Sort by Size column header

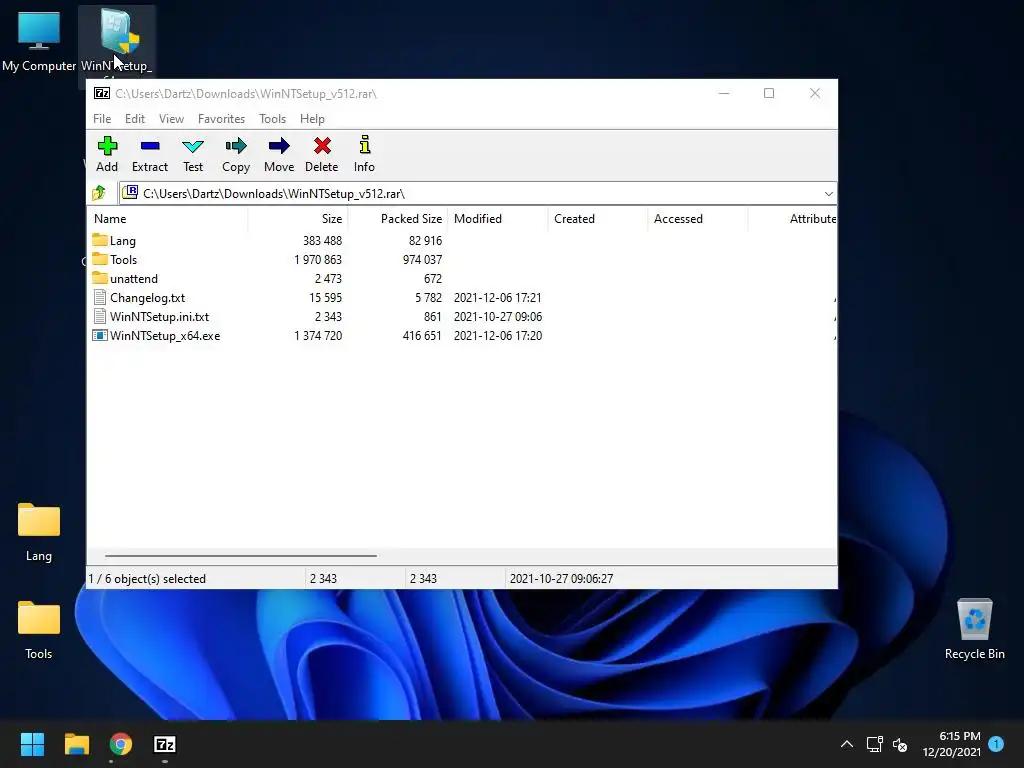(x=298, y=219)
